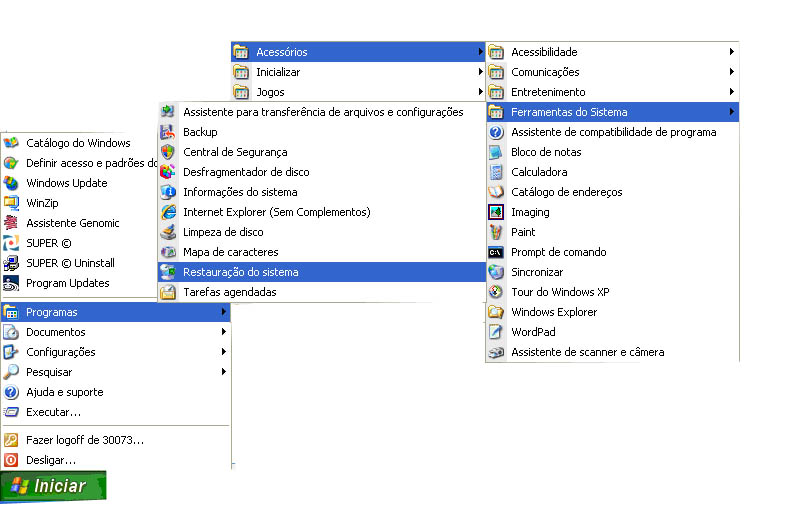Viewport: 789px width, 531px height.
Task: Click the Pesquisar magnifier icon
Action: 11,372
